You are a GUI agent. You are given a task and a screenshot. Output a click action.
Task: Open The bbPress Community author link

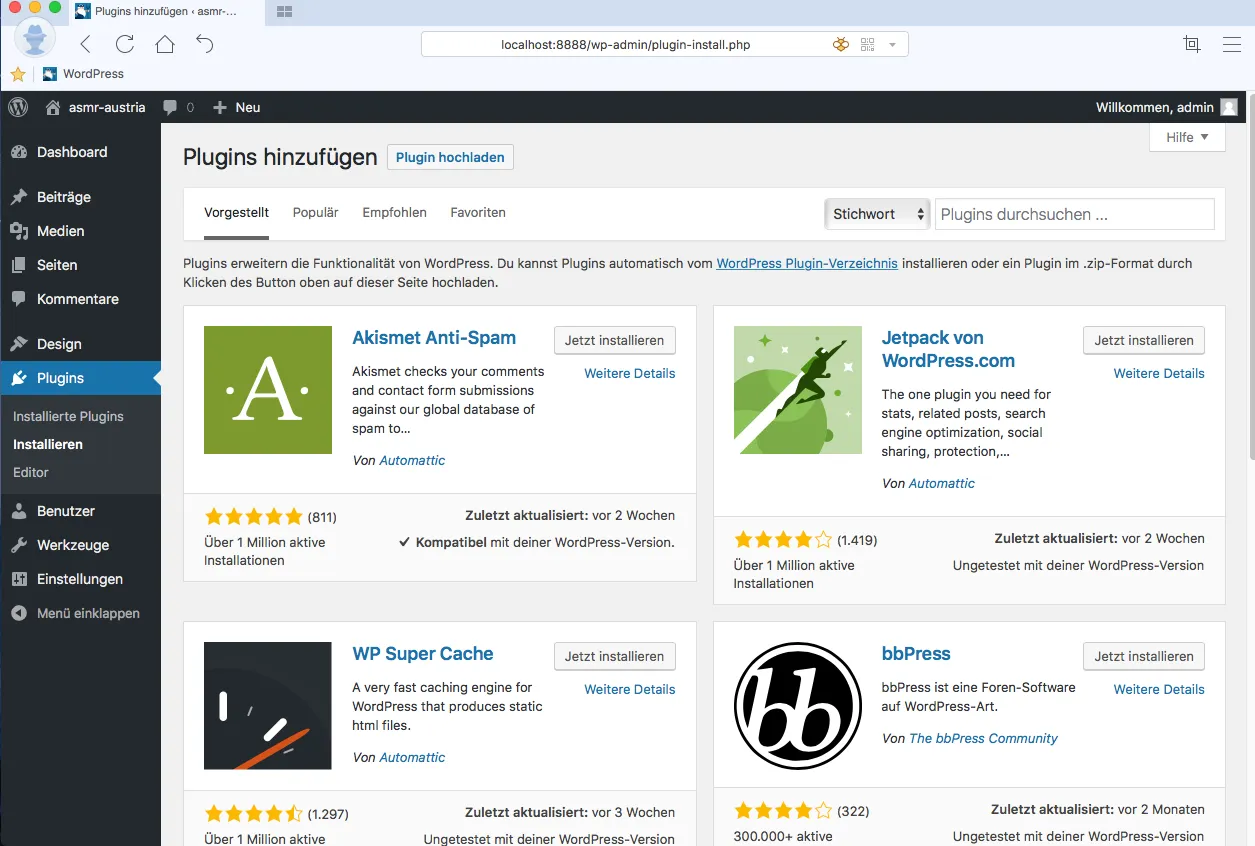click(x=983, y=738)
